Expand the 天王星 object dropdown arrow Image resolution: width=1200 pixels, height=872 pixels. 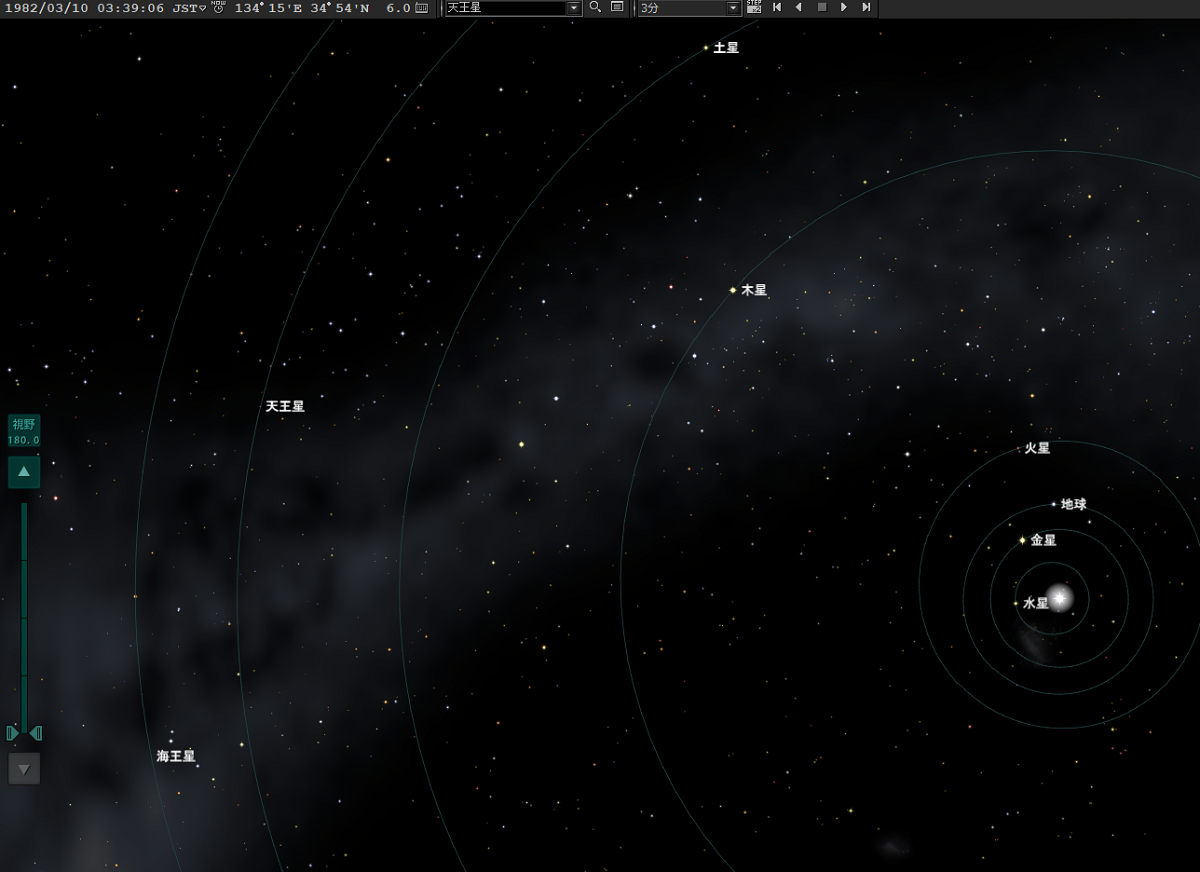[574, 8]
